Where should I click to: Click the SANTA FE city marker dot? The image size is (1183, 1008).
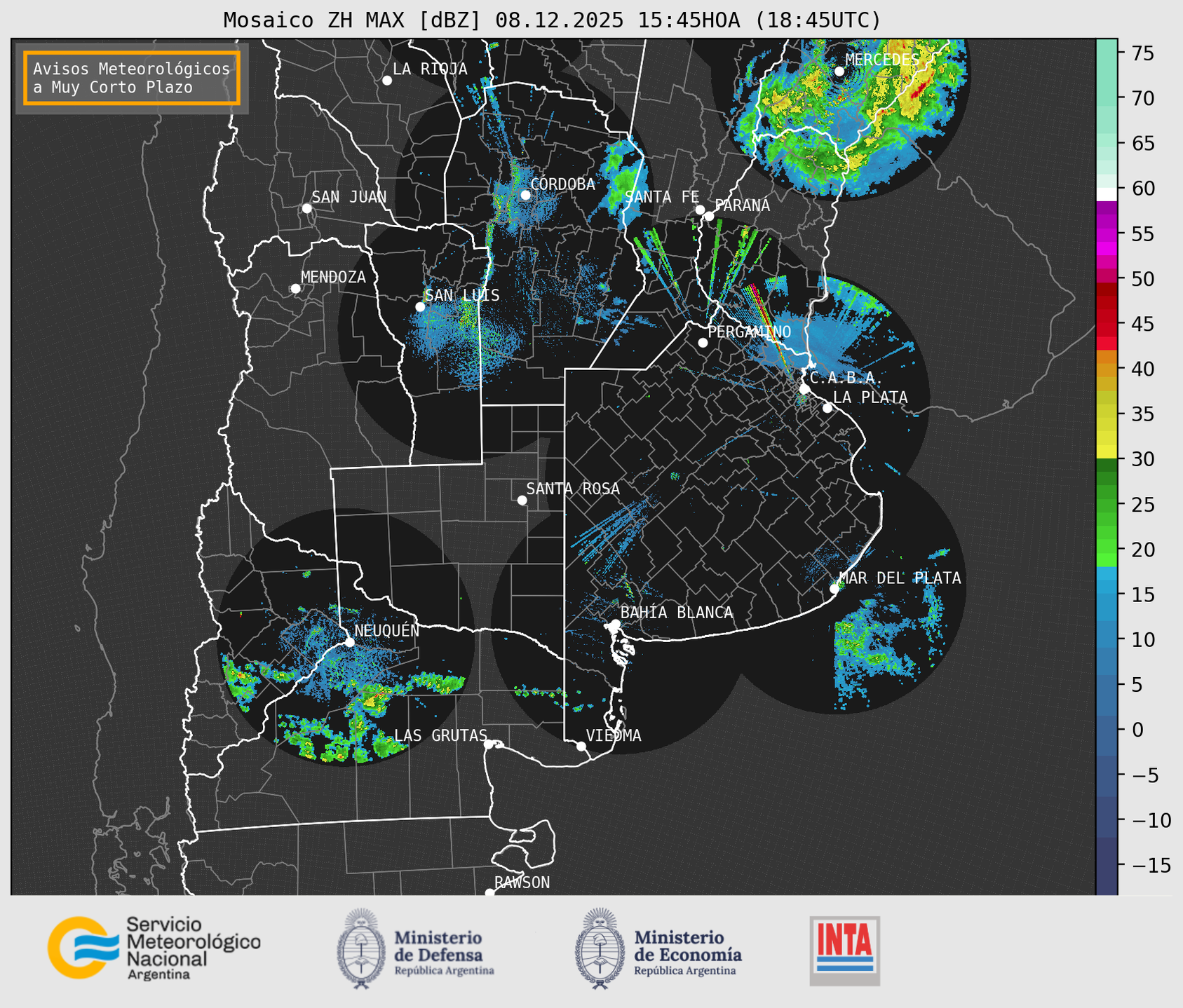(x=700, y=210)
